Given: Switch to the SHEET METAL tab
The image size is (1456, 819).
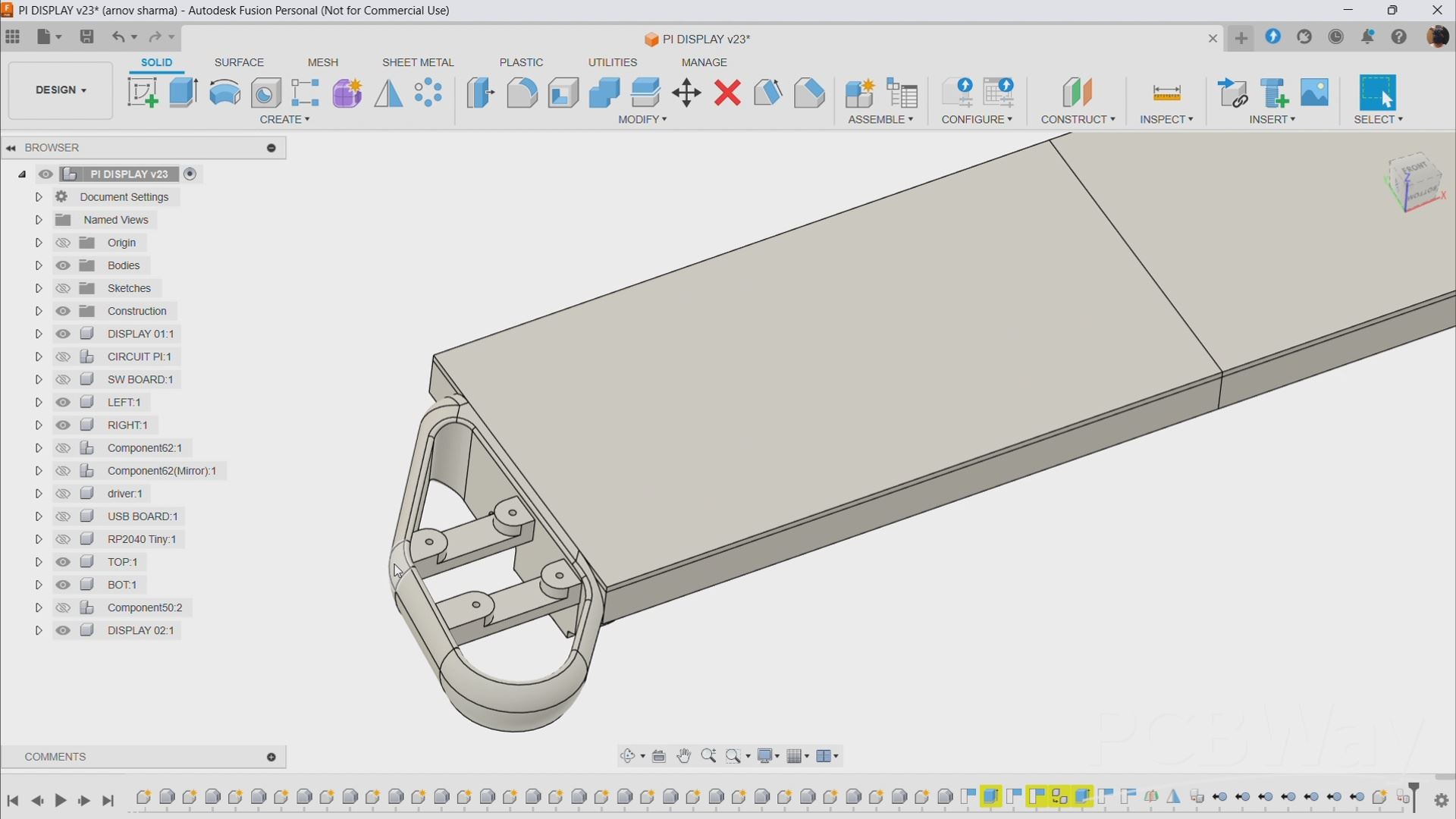Looking at the screenshot, I should point(418,62).
